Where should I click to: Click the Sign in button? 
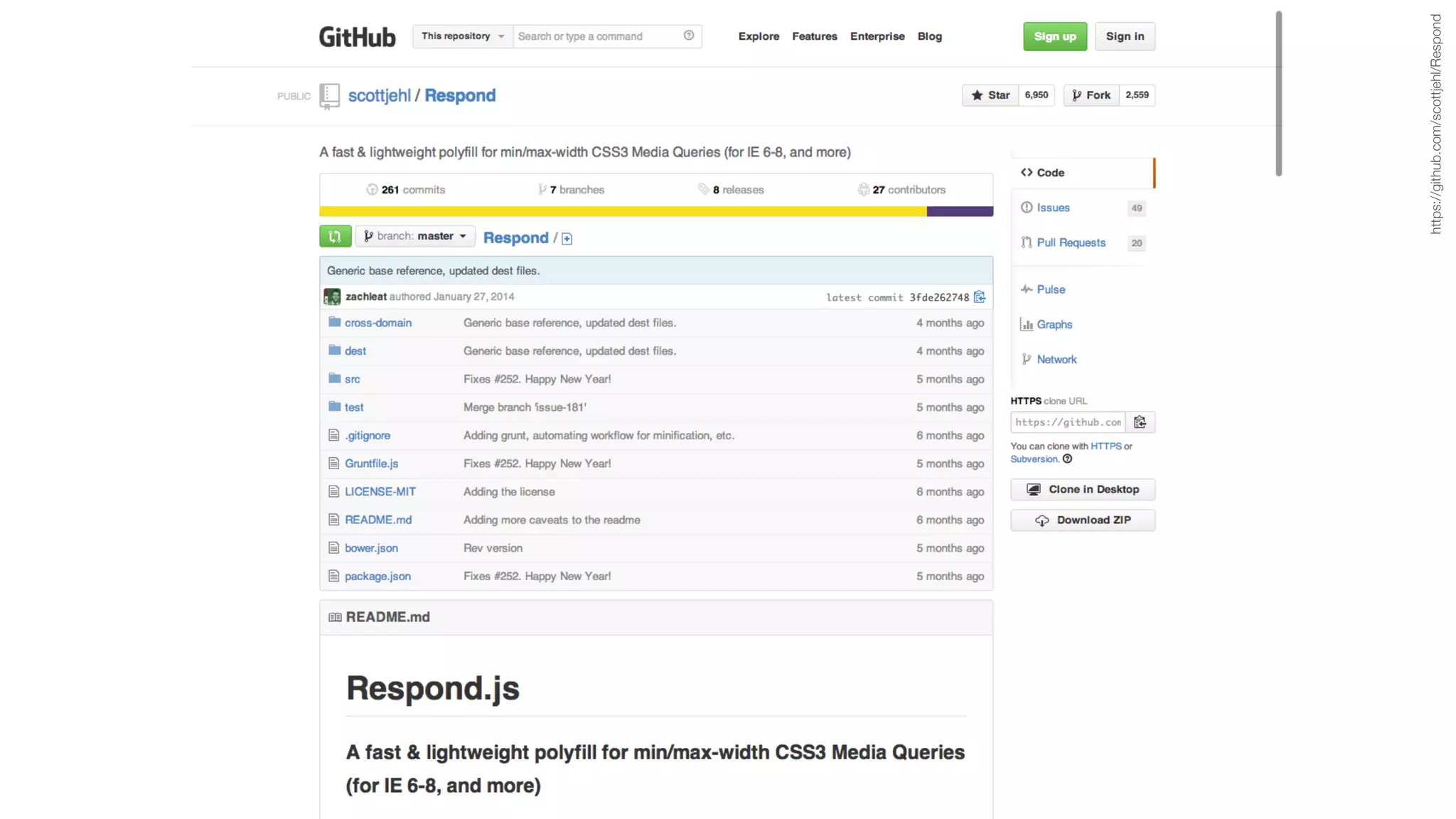click(1125, 36)
